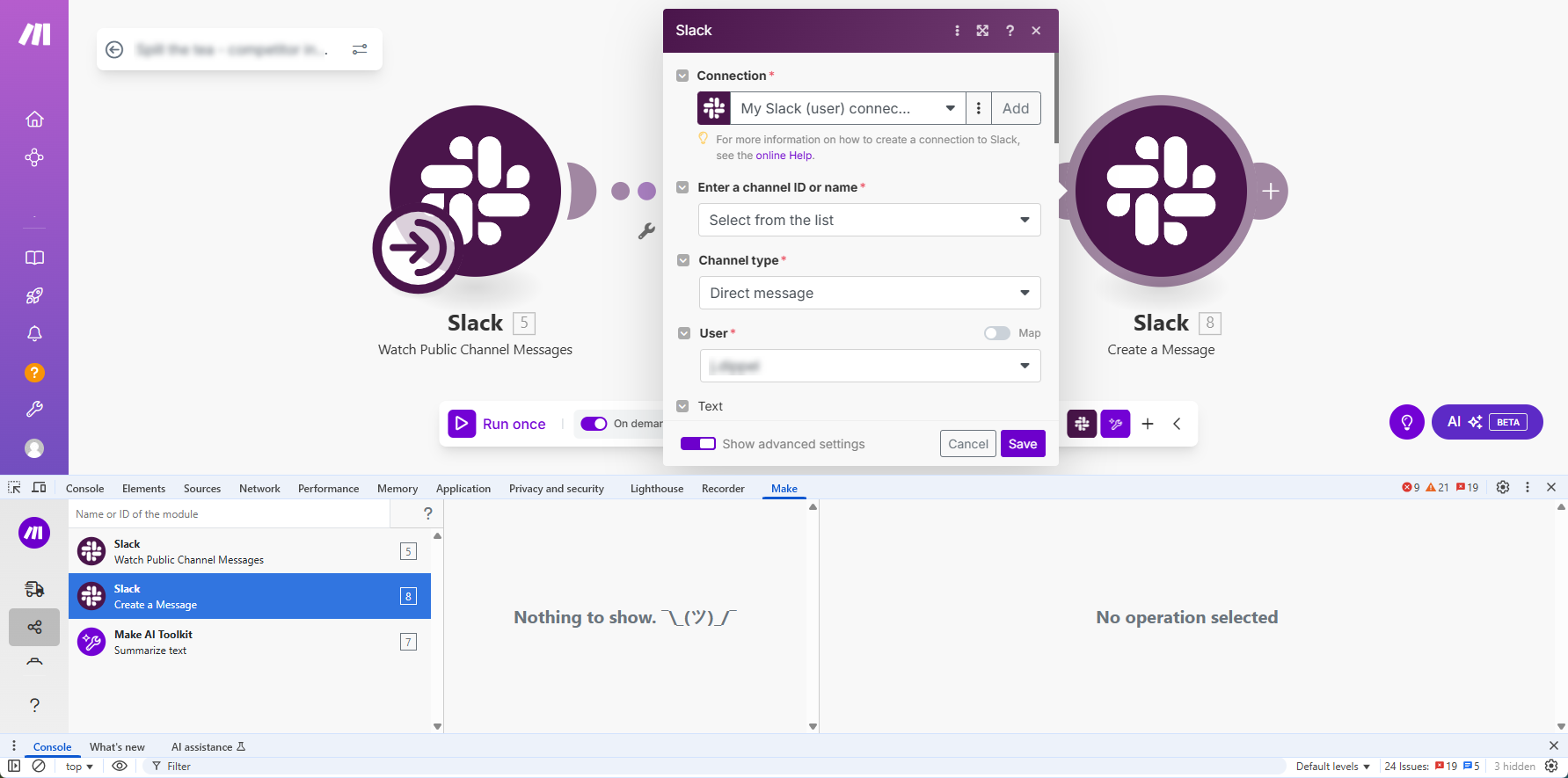Open the lightbulb explain-flow button

coord(1406,422)
